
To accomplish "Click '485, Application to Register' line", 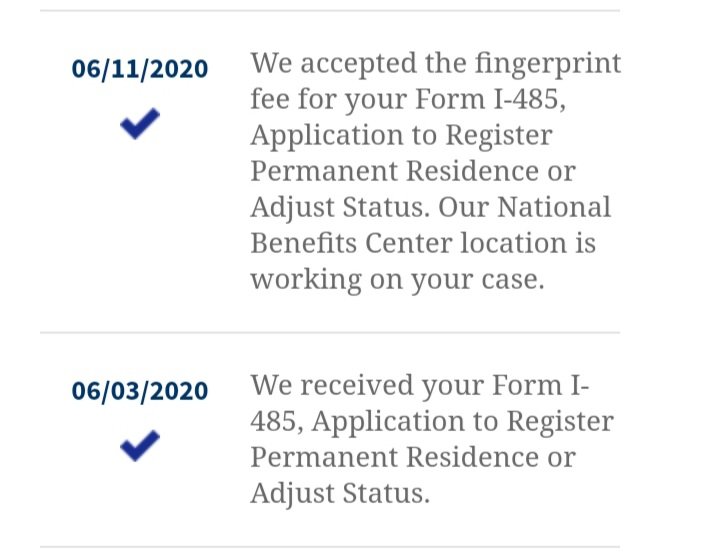I will [x=432, y=422].
